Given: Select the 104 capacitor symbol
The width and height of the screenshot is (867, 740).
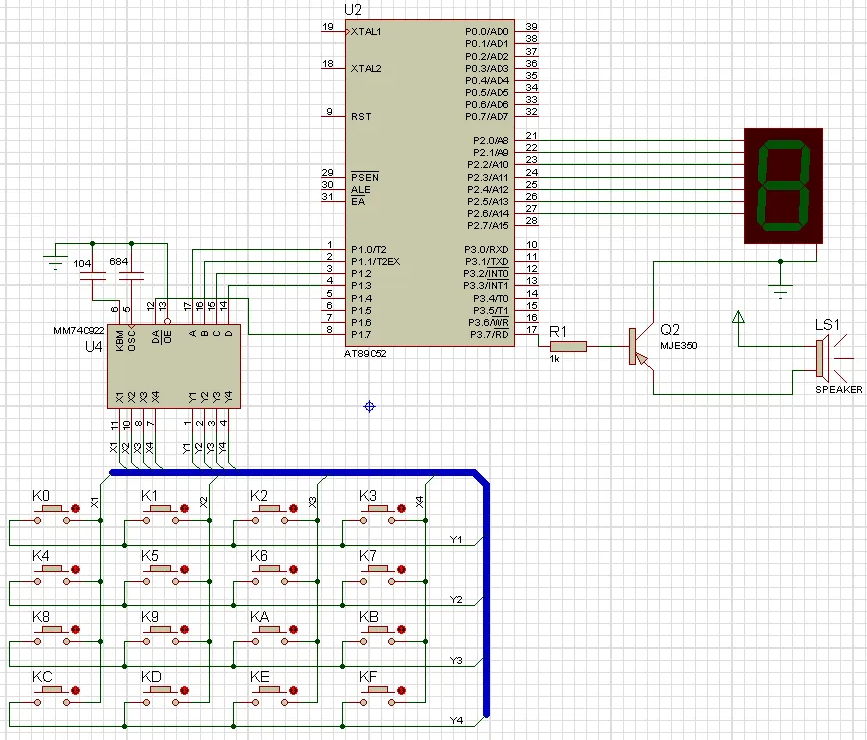Looking at the screenshot, I should pyautogui.click(x=93, y=277).
